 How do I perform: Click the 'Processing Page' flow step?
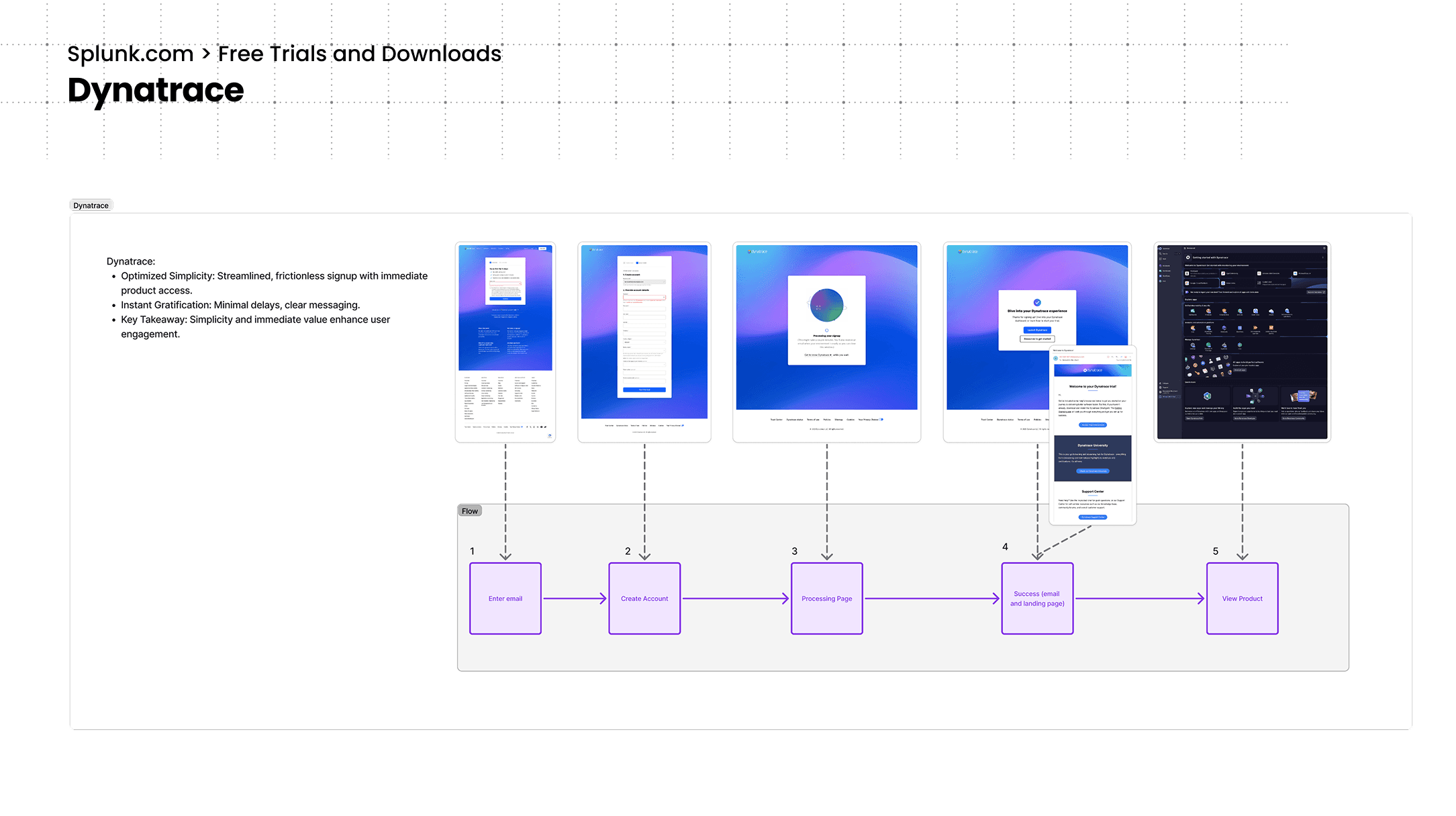826,598
